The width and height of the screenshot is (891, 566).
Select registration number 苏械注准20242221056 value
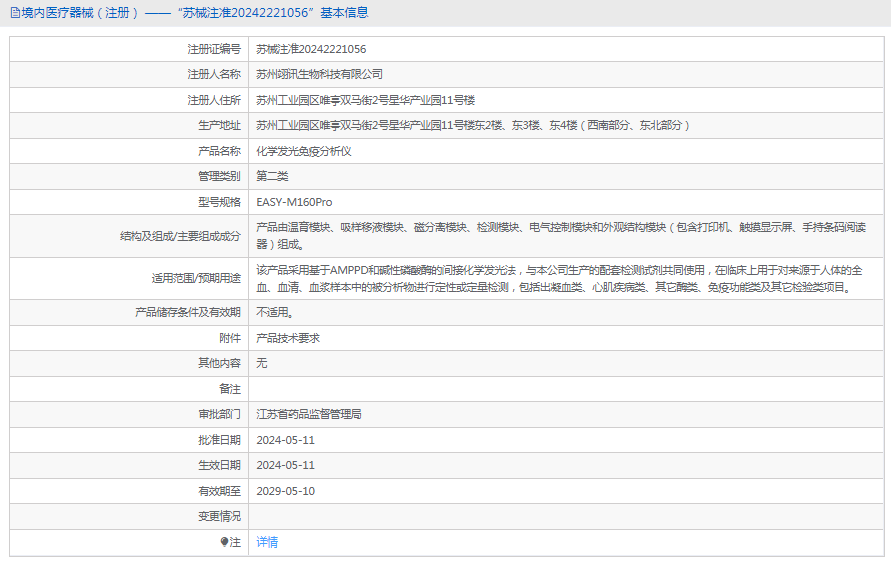(311, 49)
